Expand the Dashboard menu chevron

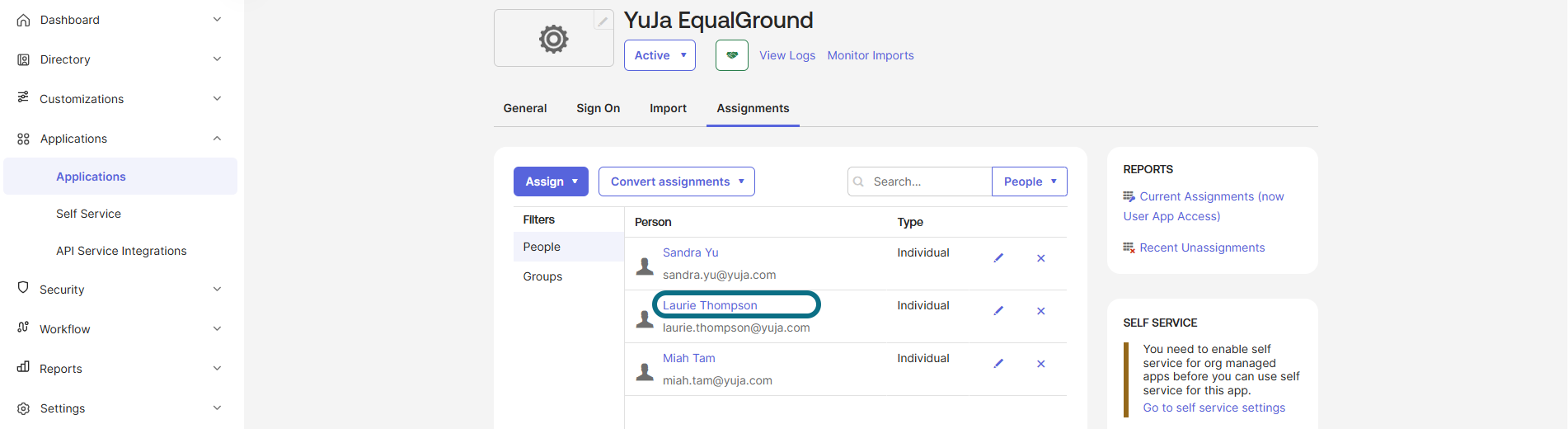click(217, 20)
